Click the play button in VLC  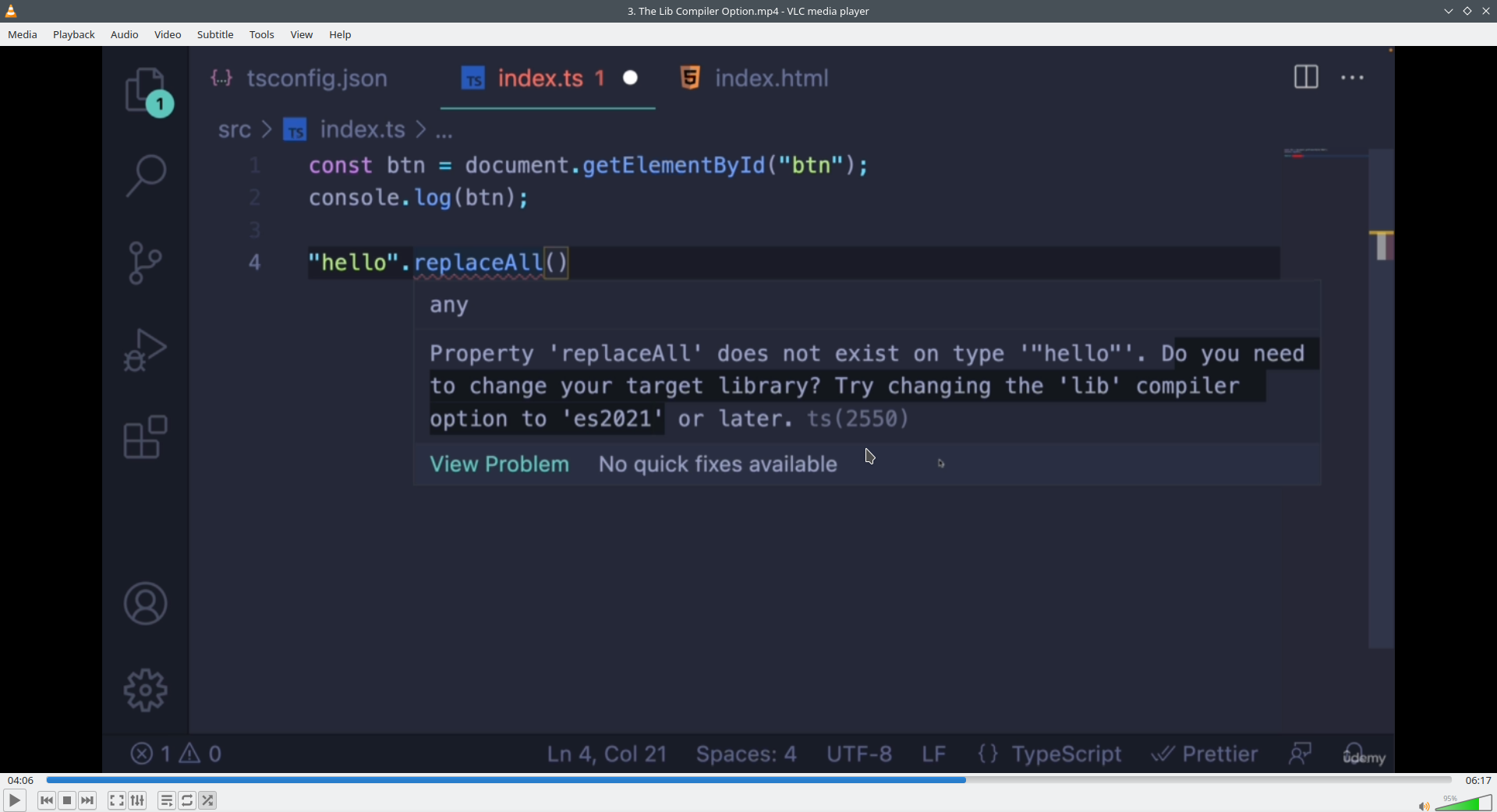click(14, 800)
